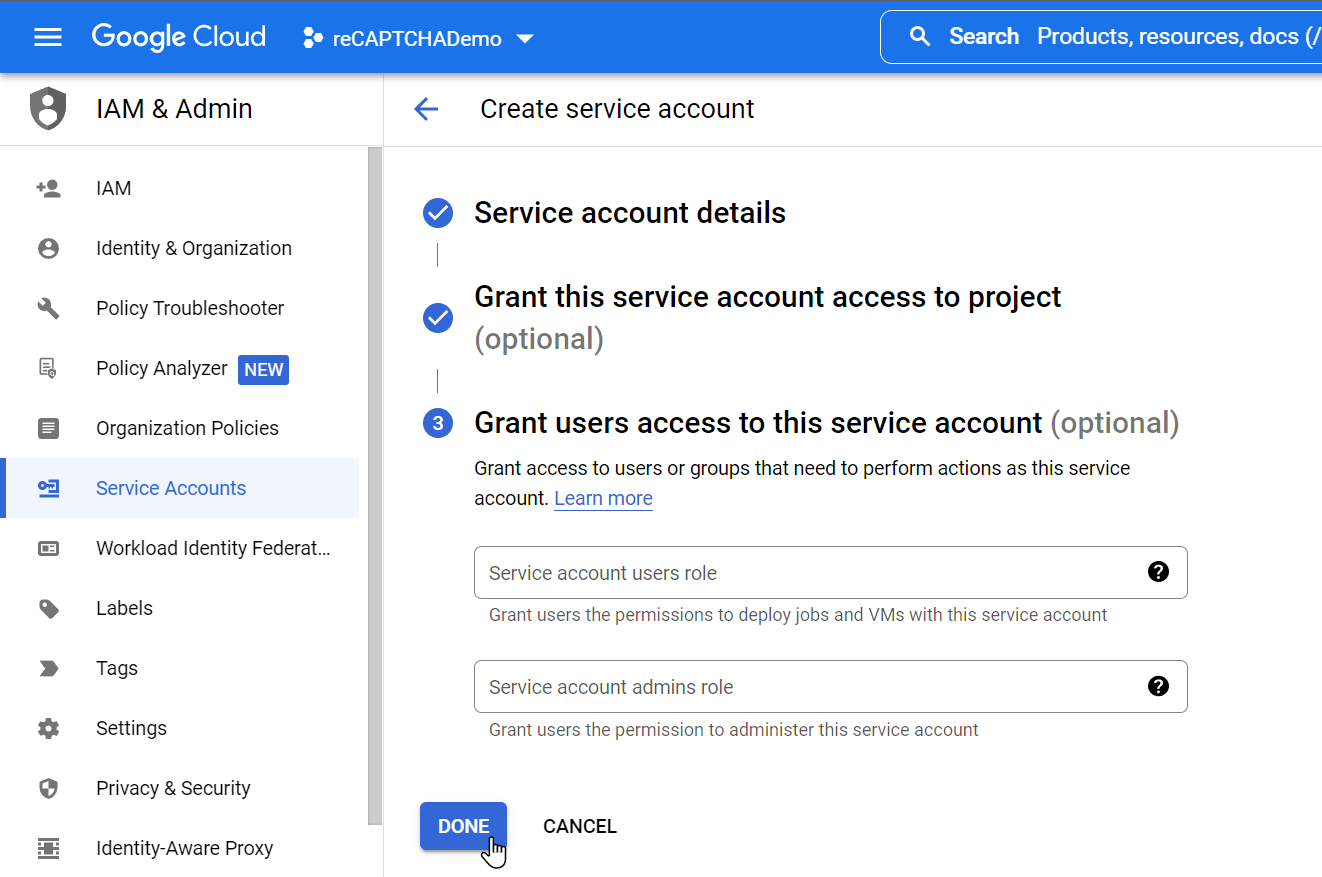
Task: Click the CANCEL button
Action: (x=580, y=826)
